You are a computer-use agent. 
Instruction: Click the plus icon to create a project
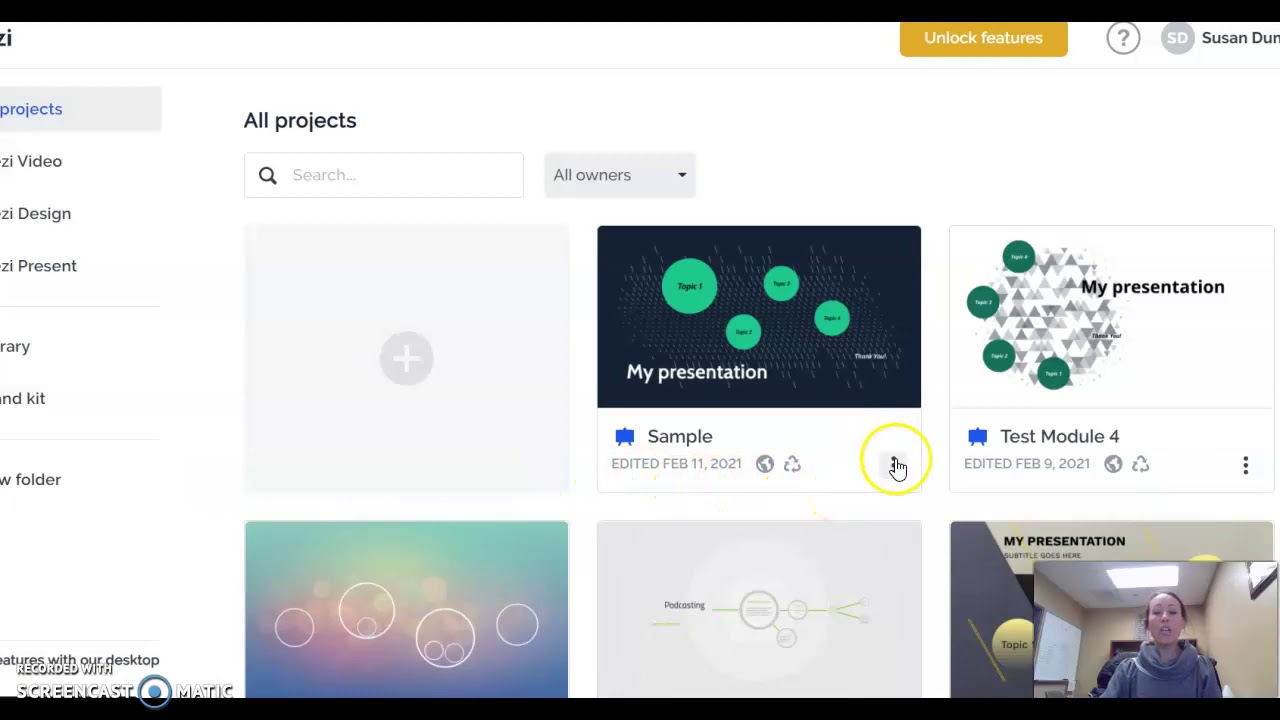pyautogui.click(x=406, y=358)
